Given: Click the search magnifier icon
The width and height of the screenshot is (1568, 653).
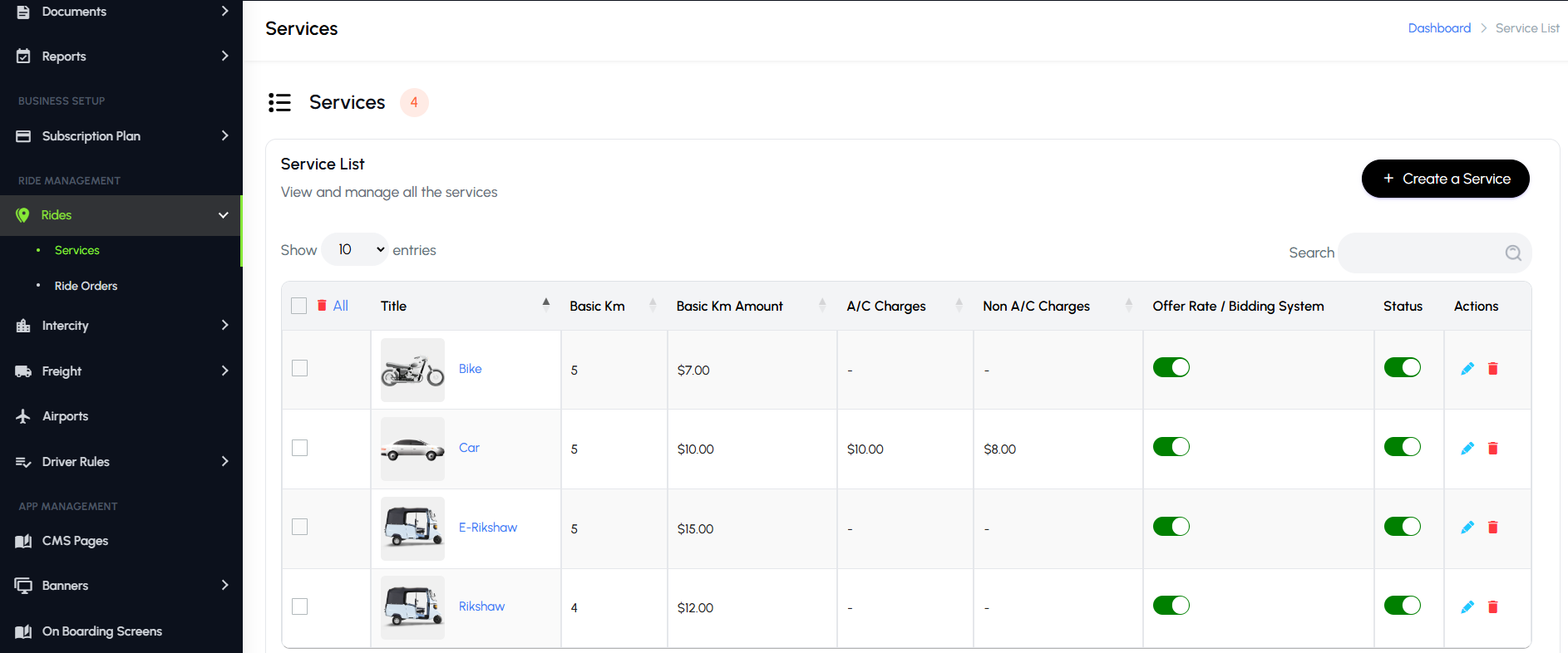Looking at the screenshot, I should point(1513,253).
